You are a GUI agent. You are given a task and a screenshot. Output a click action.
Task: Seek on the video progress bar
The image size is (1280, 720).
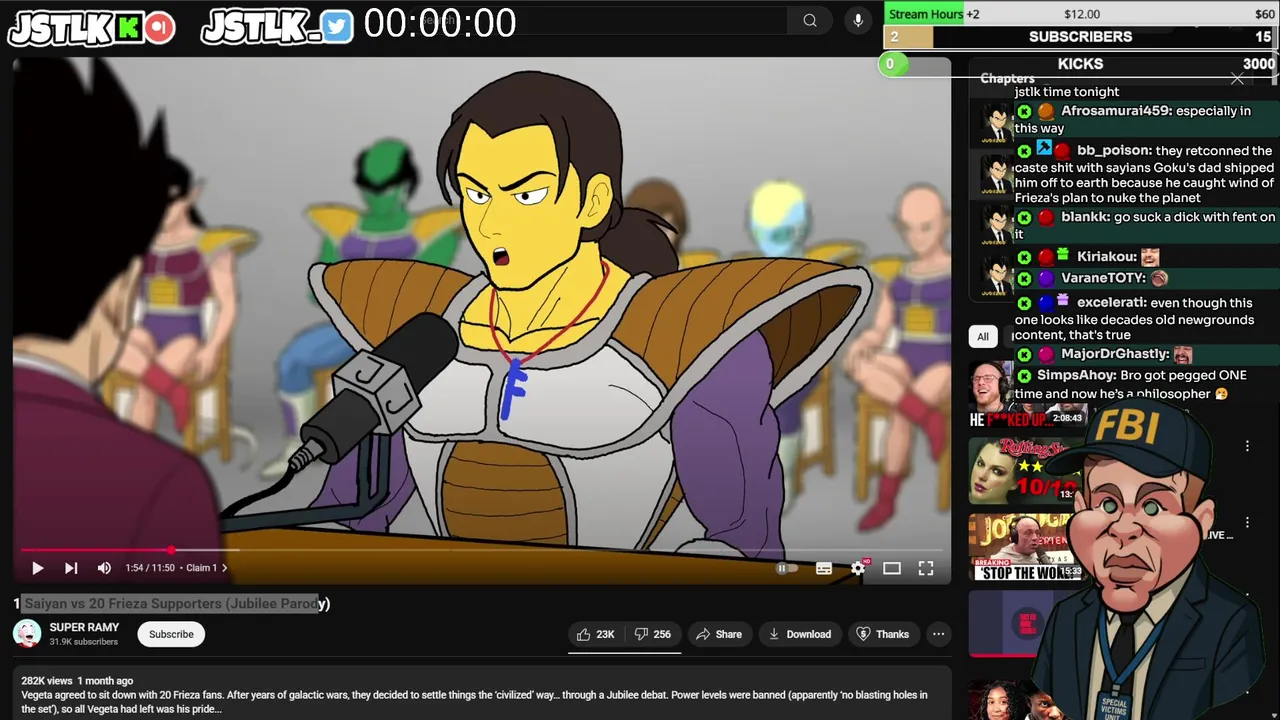click(x=480, y=550)
